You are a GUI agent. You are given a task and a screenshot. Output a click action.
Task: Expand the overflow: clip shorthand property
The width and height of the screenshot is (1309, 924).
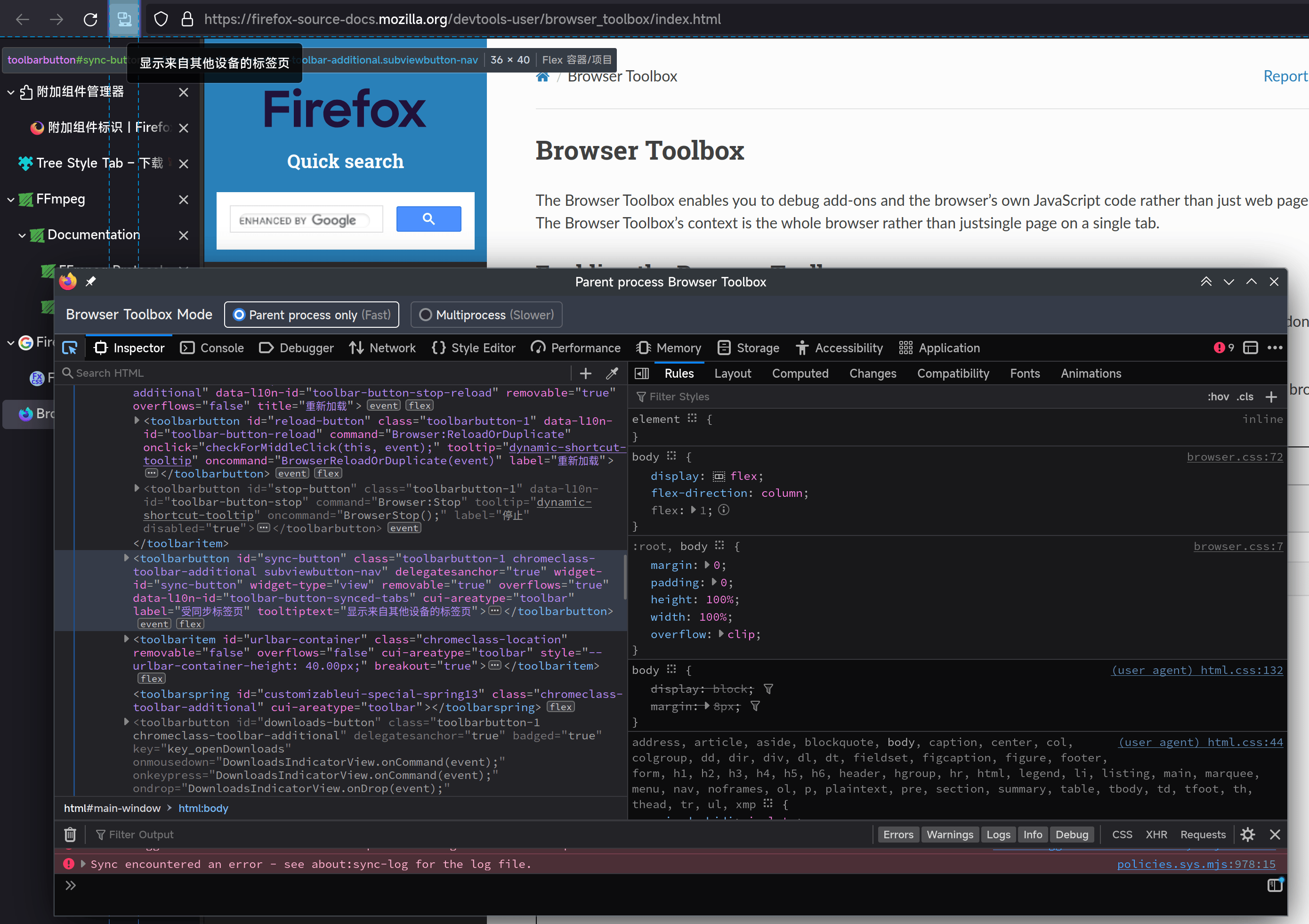pos(720,634)
